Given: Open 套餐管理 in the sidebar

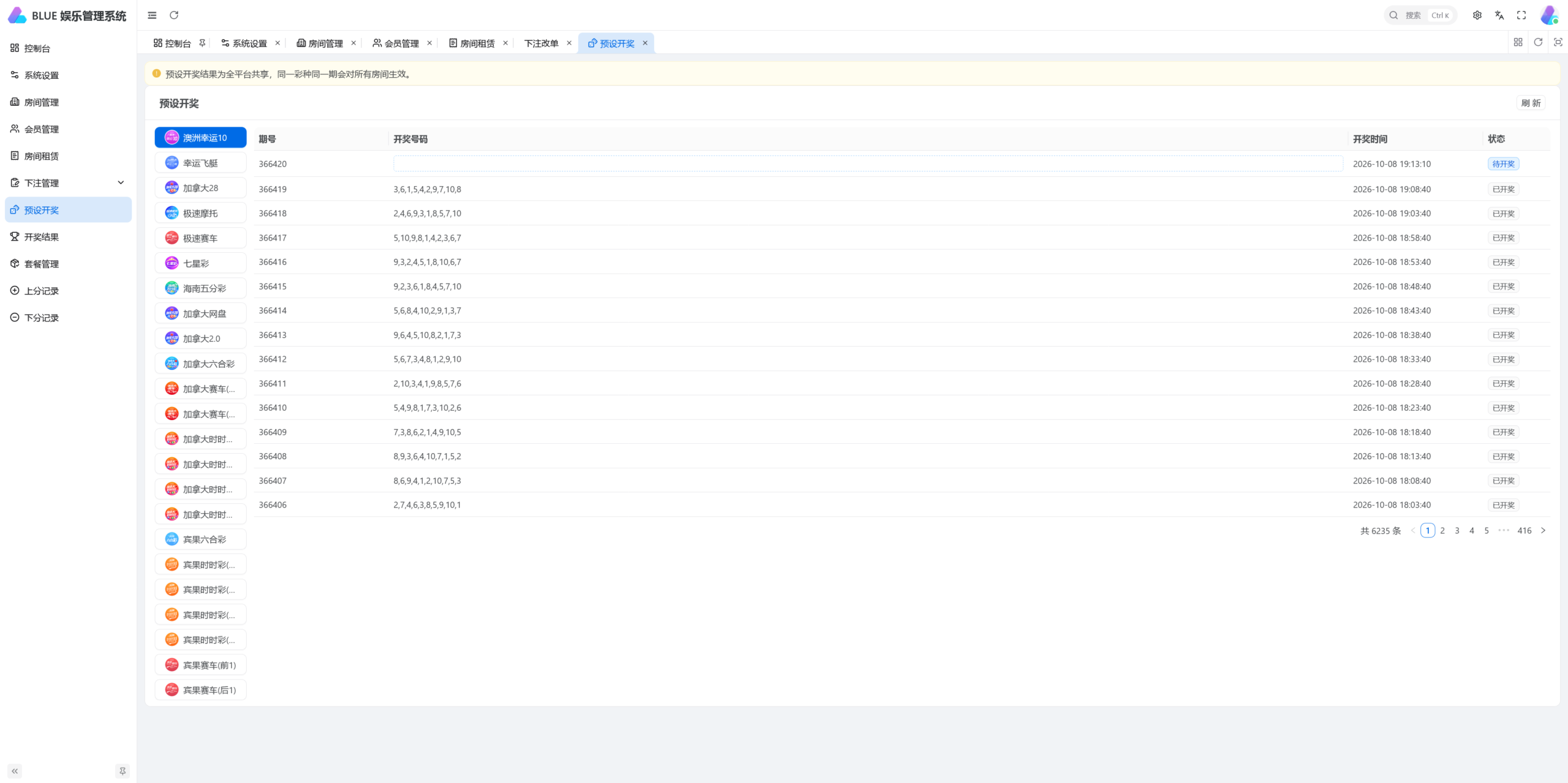Looking at the screenshot, I should (x=68, y=264).
